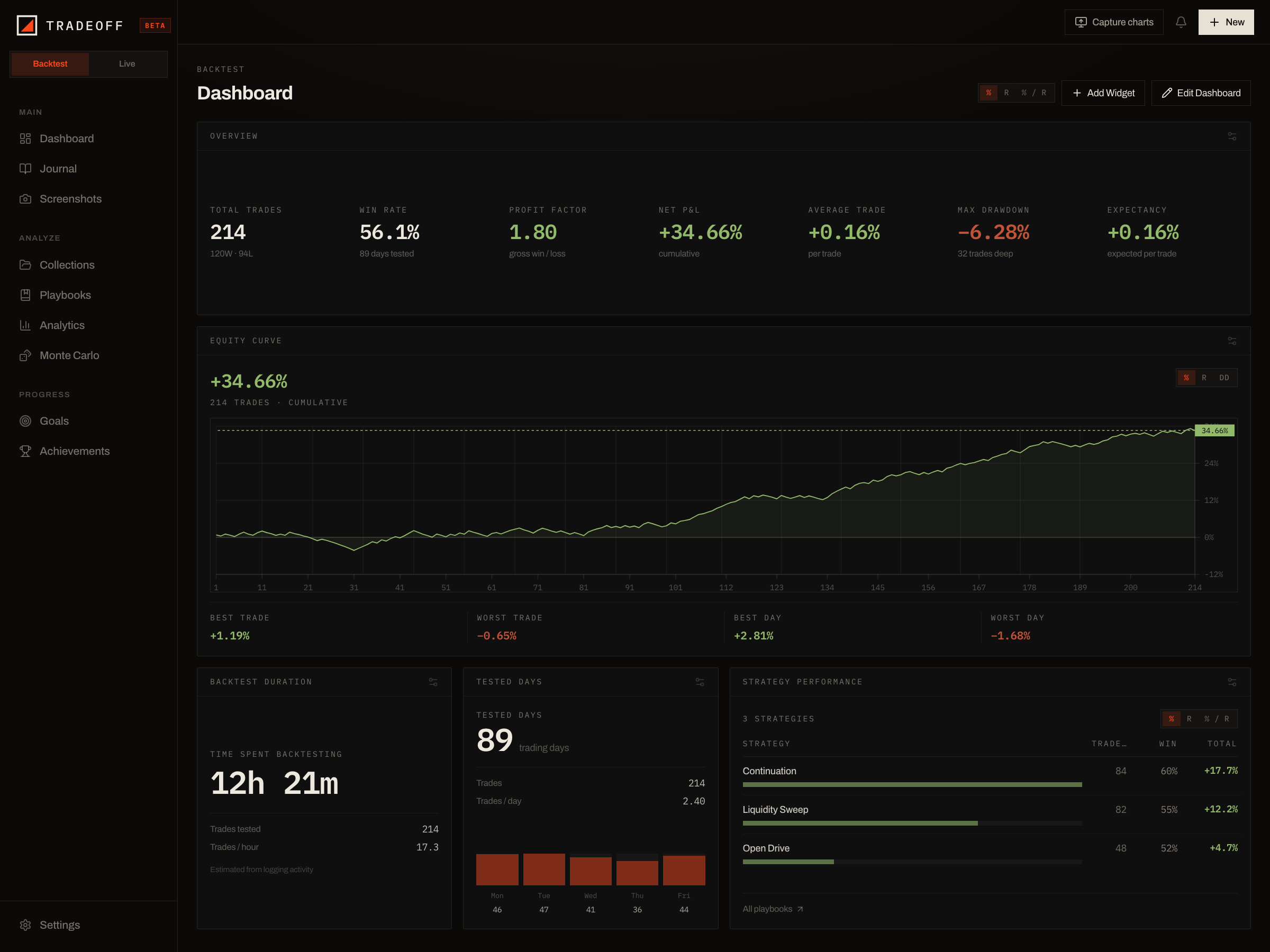
Task: Click the Tue bar in tested days chart
Action: coord(543,869)
